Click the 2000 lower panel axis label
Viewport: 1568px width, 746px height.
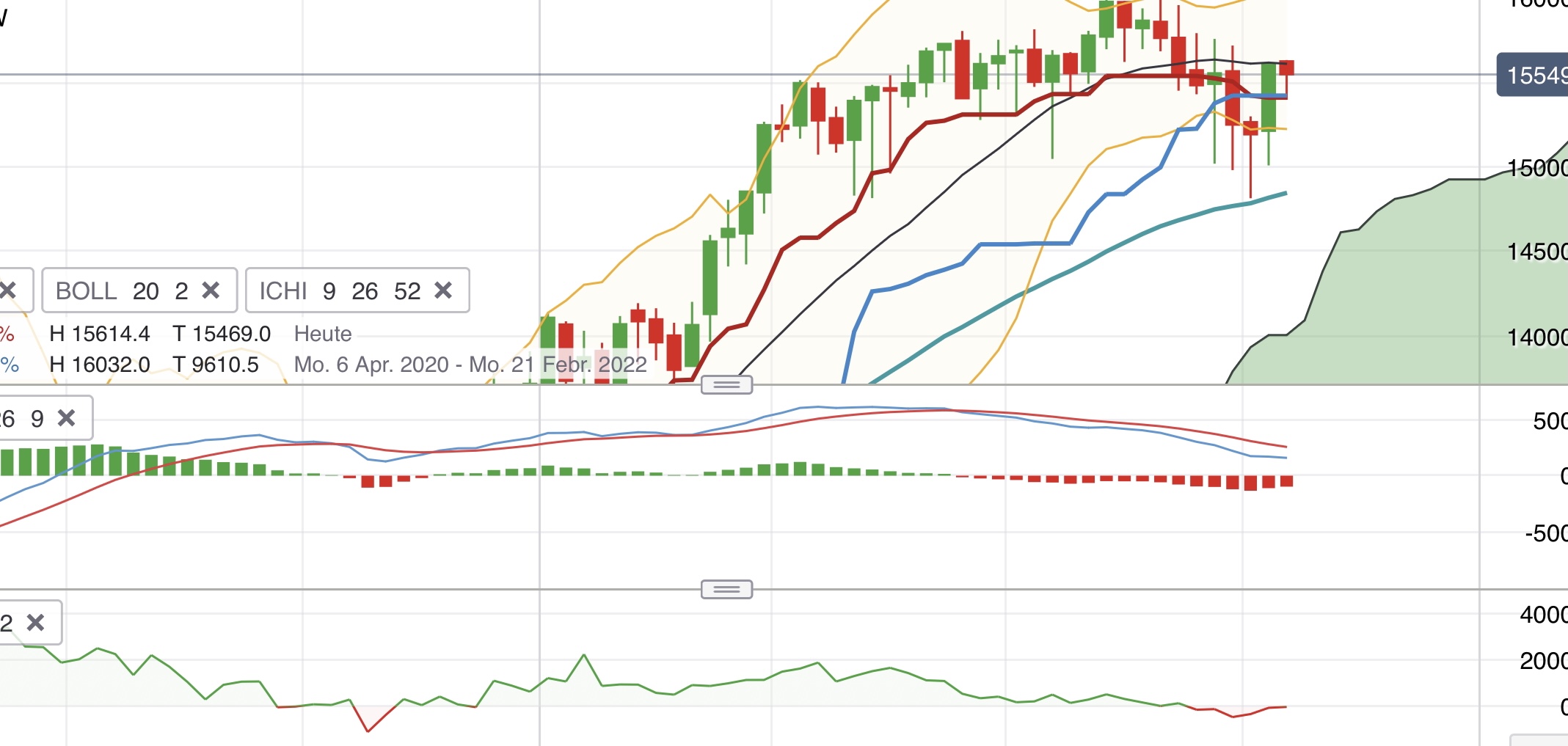[1544, 661]
